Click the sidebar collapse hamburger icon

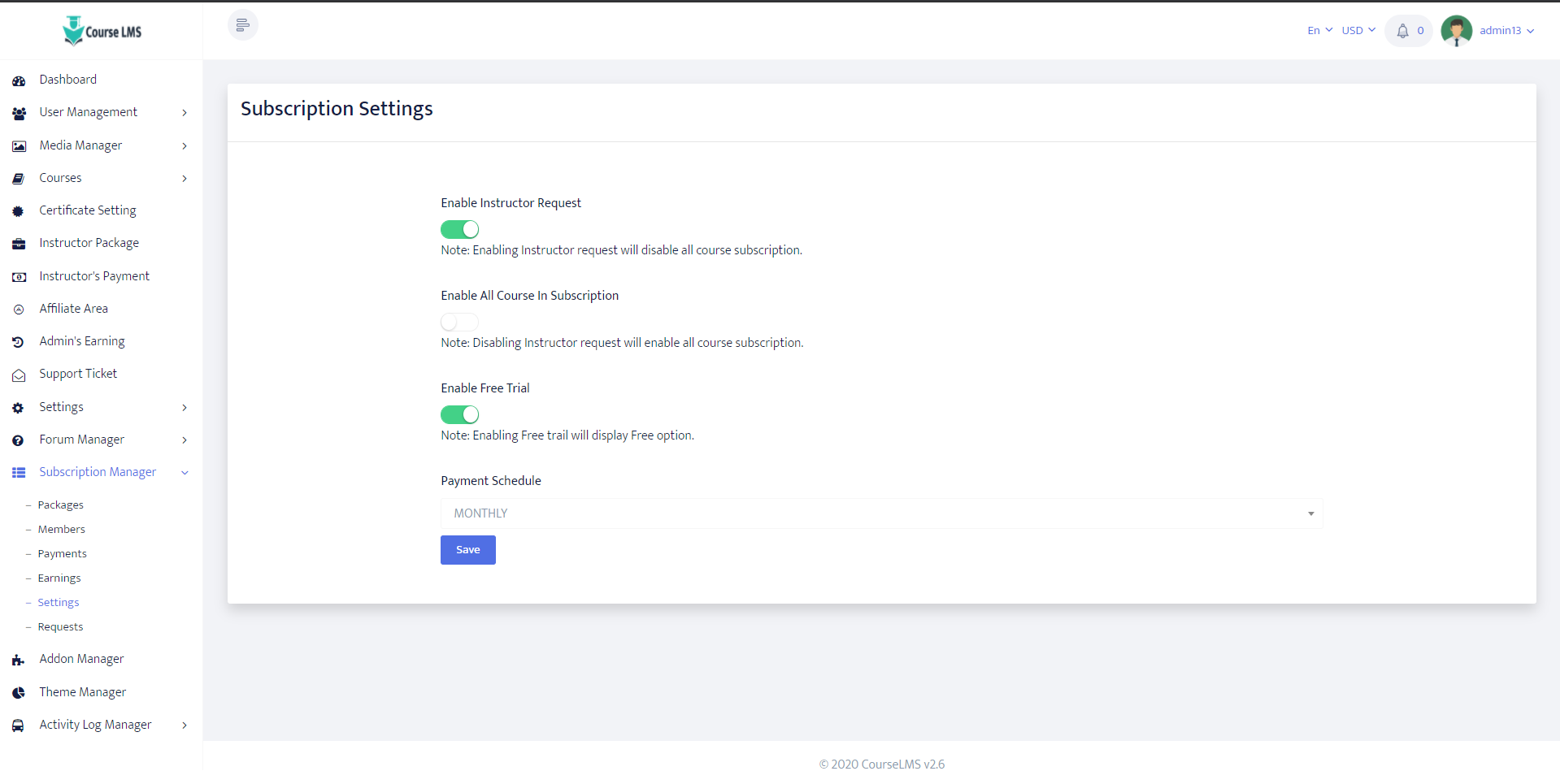(242, 25)
